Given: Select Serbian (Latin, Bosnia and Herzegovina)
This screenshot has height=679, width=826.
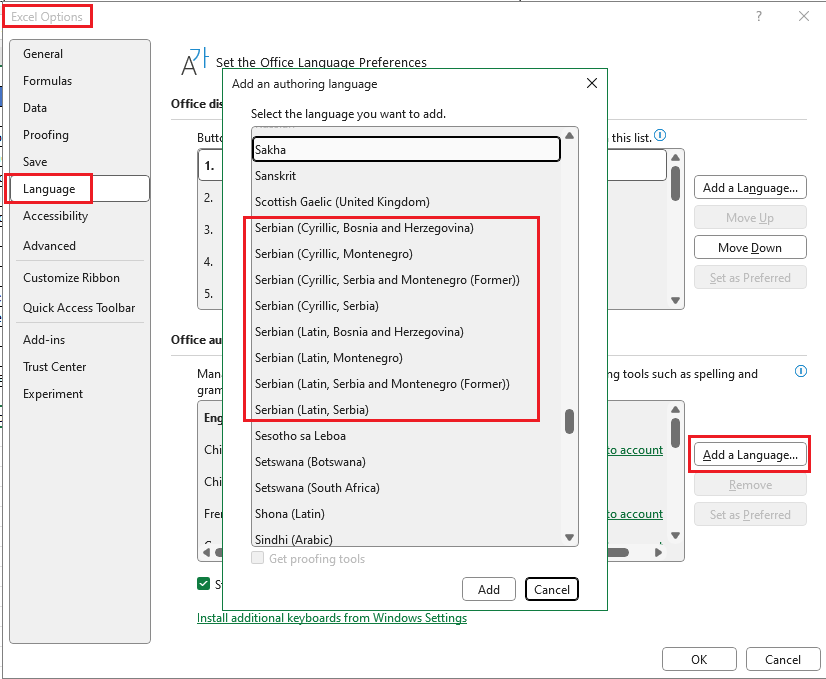Looking at the screenshot, I should tap(406, 332).
